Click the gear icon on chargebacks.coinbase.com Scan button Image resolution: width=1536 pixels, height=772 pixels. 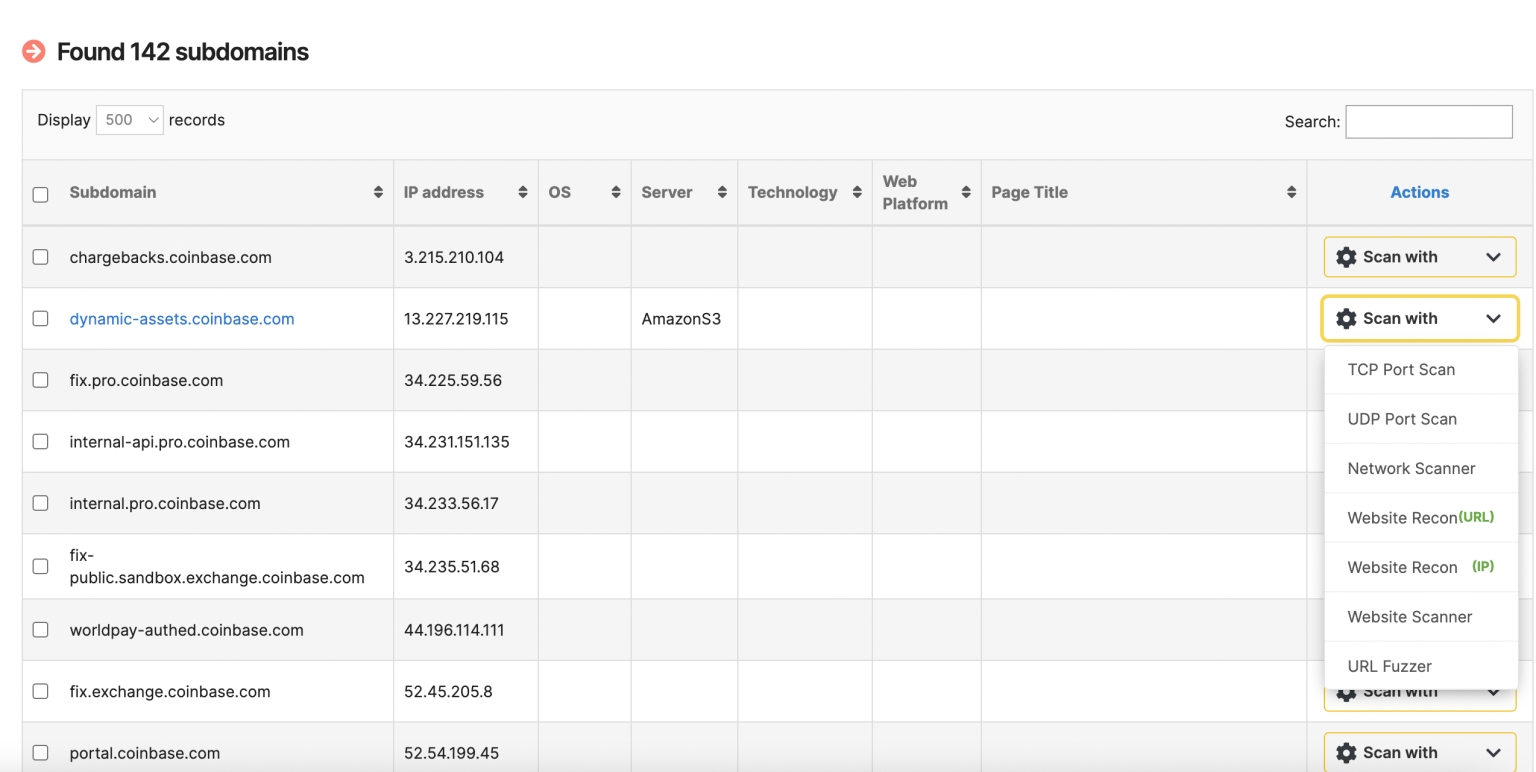pos(1347,257)
